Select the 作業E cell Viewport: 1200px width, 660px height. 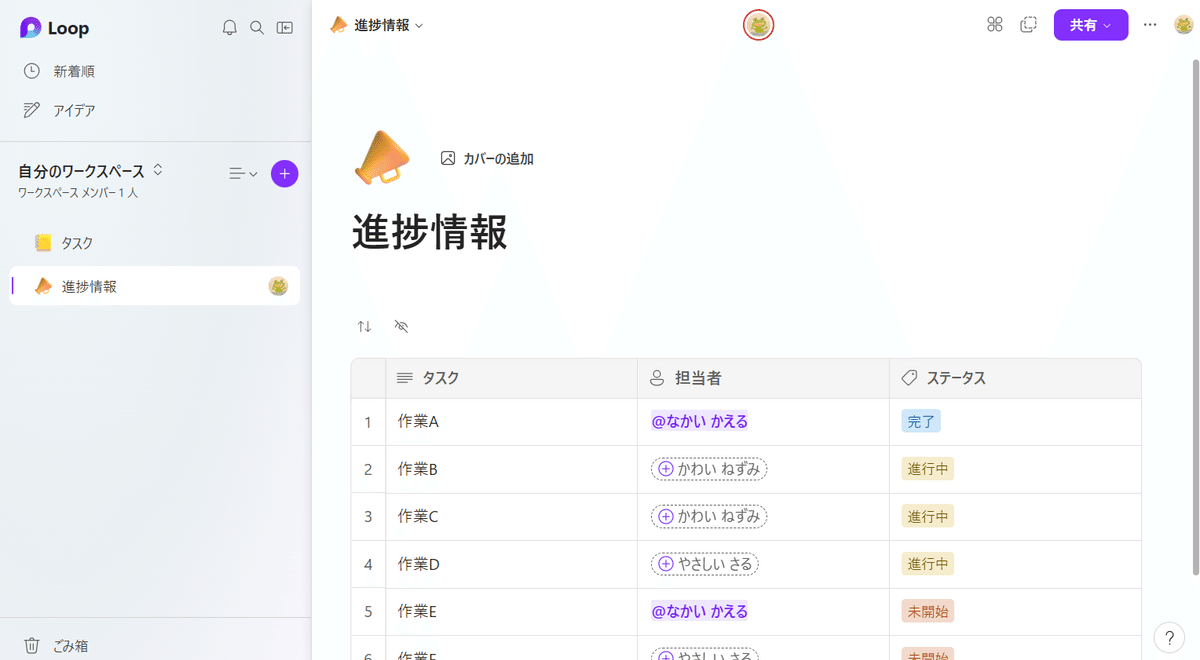[x=511, y=611]
